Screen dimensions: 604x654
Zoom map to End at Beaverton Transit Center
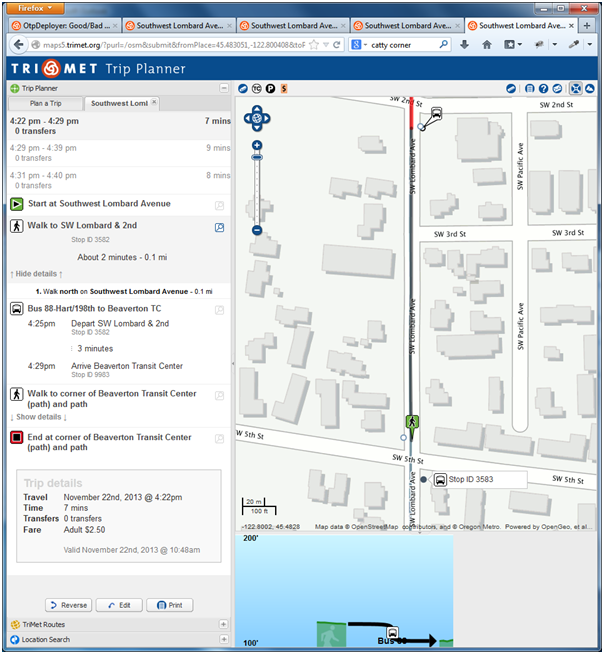pyautogui.click(x=219, y=439)
